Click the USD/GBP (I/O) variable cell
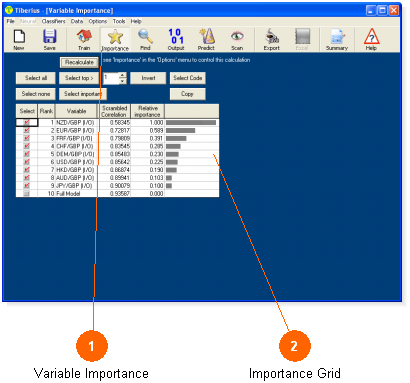Image resolution: width=410 pixels, height=383 pixels. click(76, 162)
